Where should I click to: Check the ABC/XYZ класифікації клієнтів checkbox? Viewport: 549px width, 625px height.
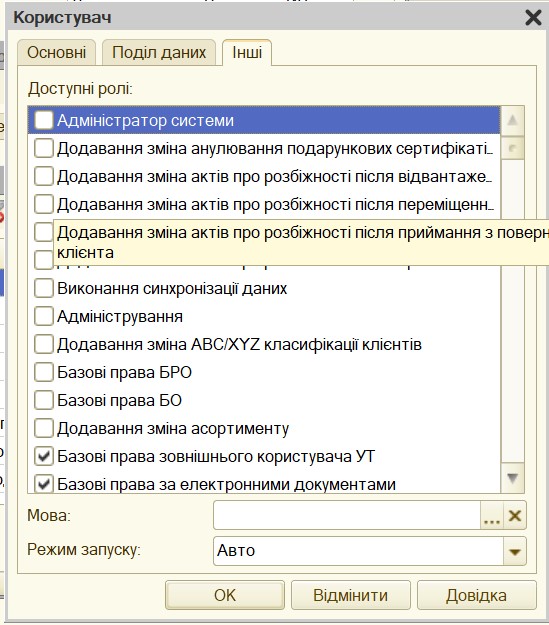(x=43, y=344)
